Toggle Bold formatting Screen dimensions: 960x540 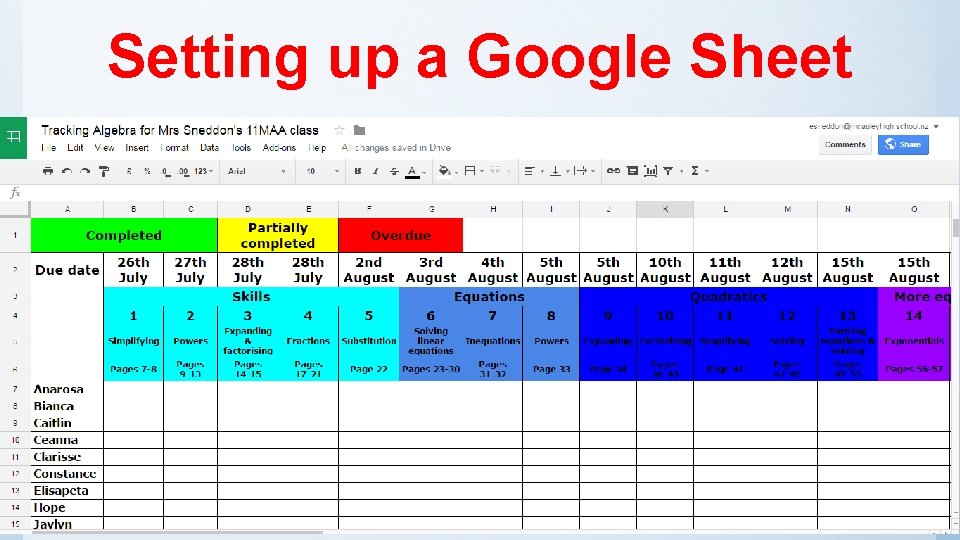(x=358, y=171)
